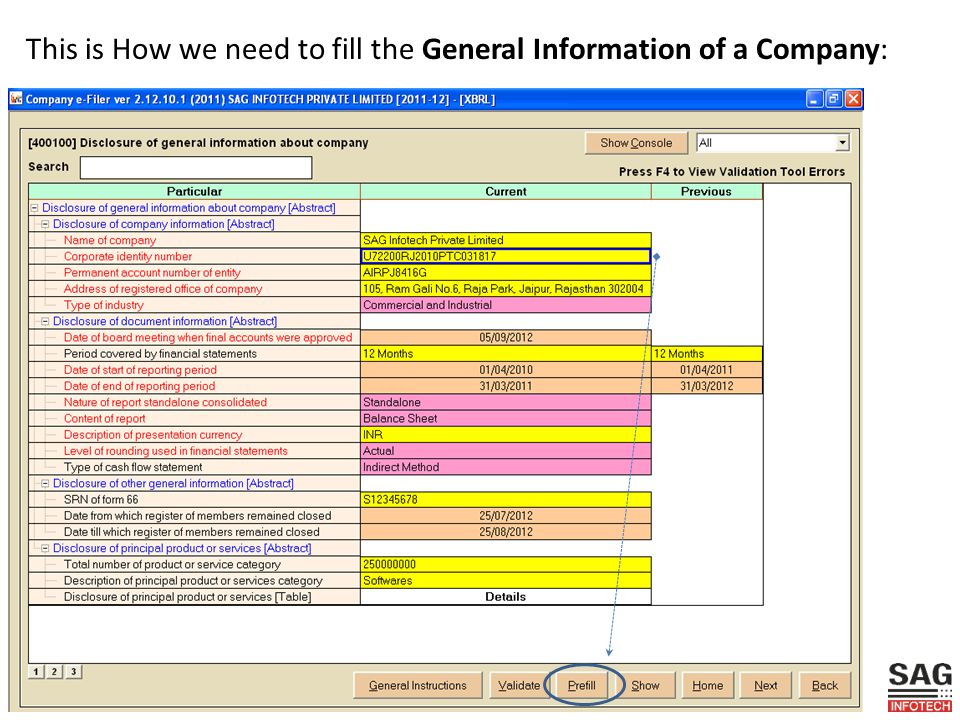Click the Particular column header
Image resolution: width=960 pixels, height=720 pixels.
point(194,192)
